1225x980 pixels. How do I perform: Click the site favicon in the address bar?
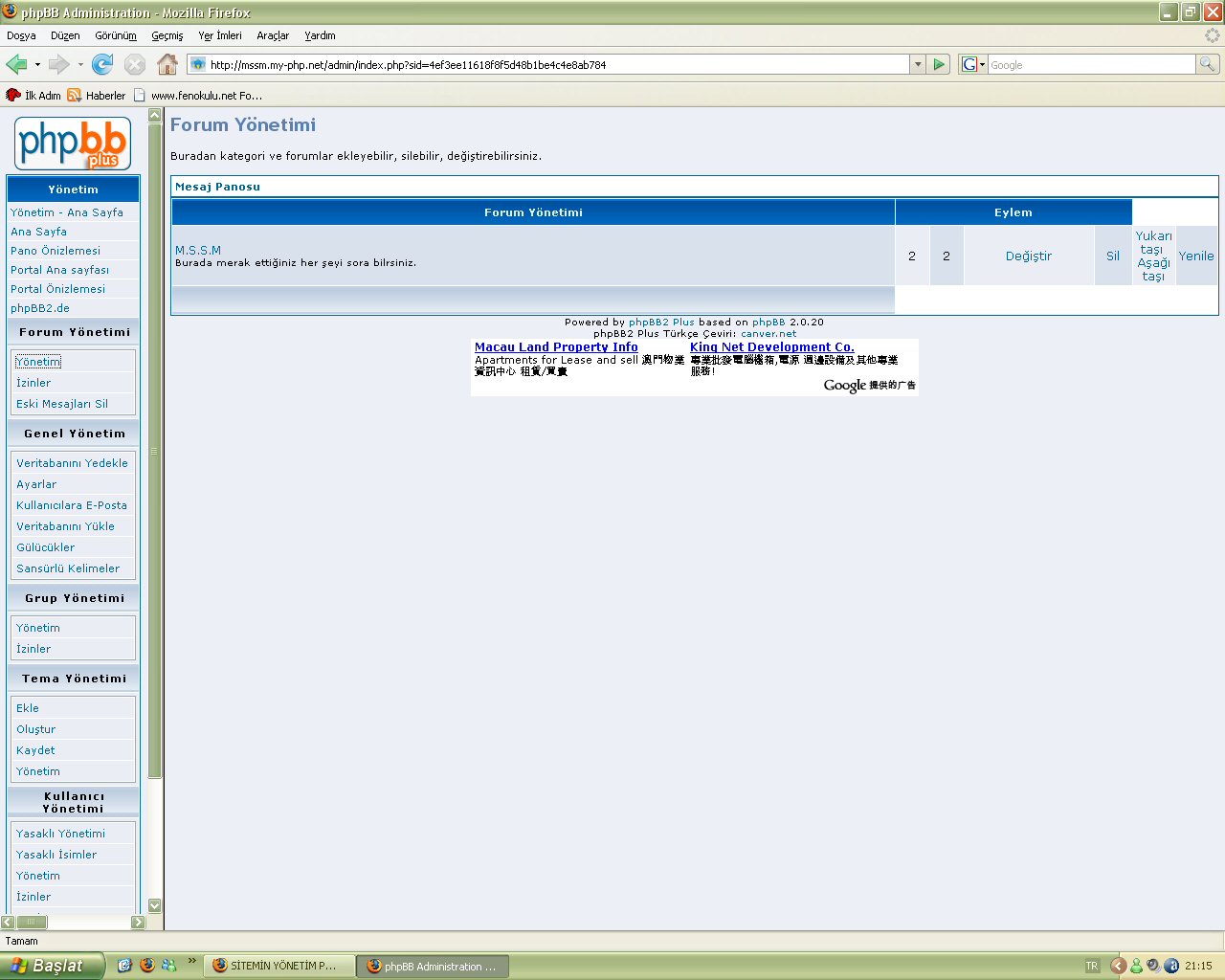[x=198, y=64]
